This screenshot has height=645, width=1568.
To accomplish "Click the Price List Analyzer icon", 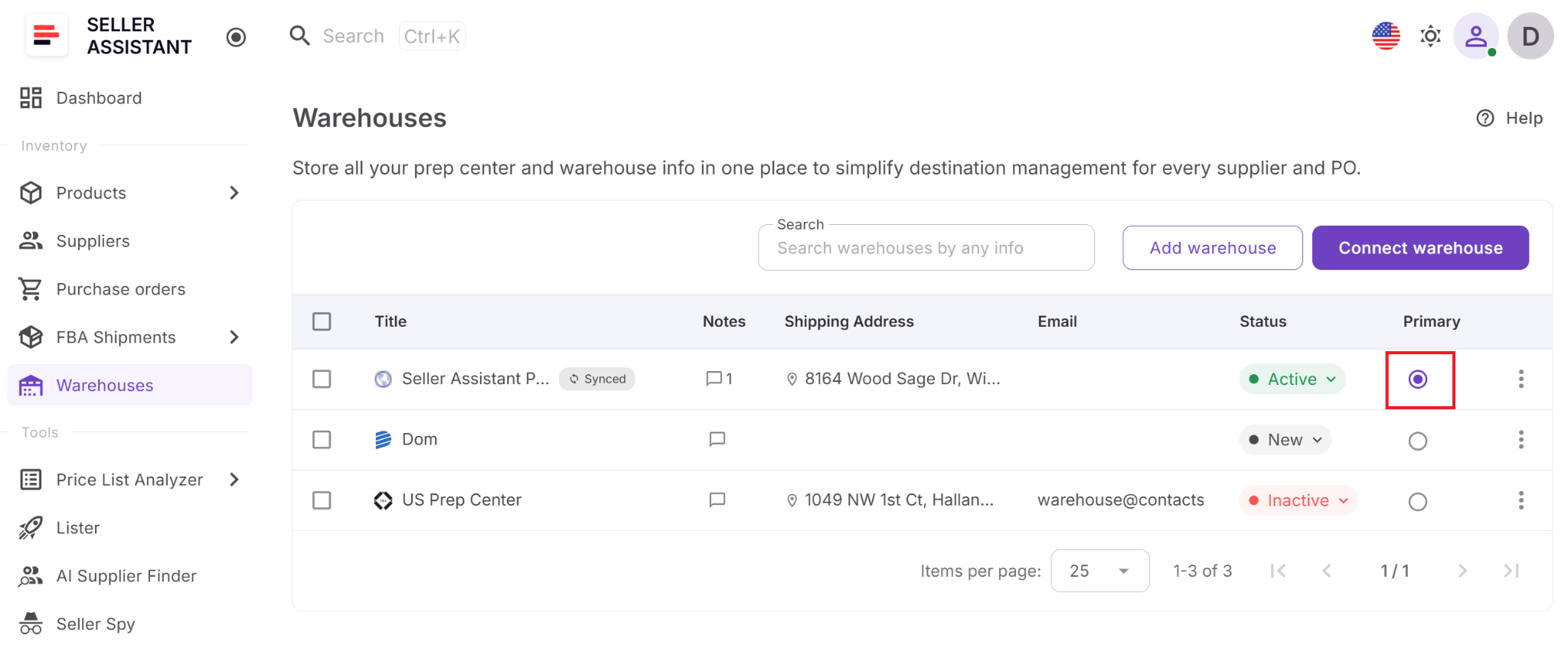I will 31,480.
